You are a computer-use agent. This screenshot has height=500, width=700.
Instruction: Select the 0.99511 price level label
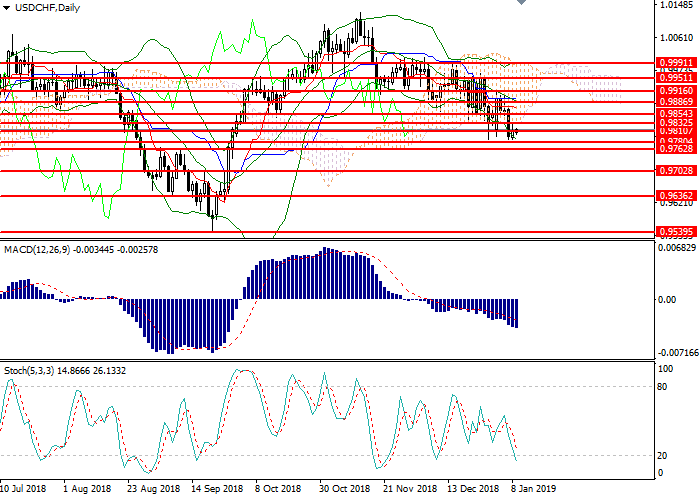tap(677, 76)
